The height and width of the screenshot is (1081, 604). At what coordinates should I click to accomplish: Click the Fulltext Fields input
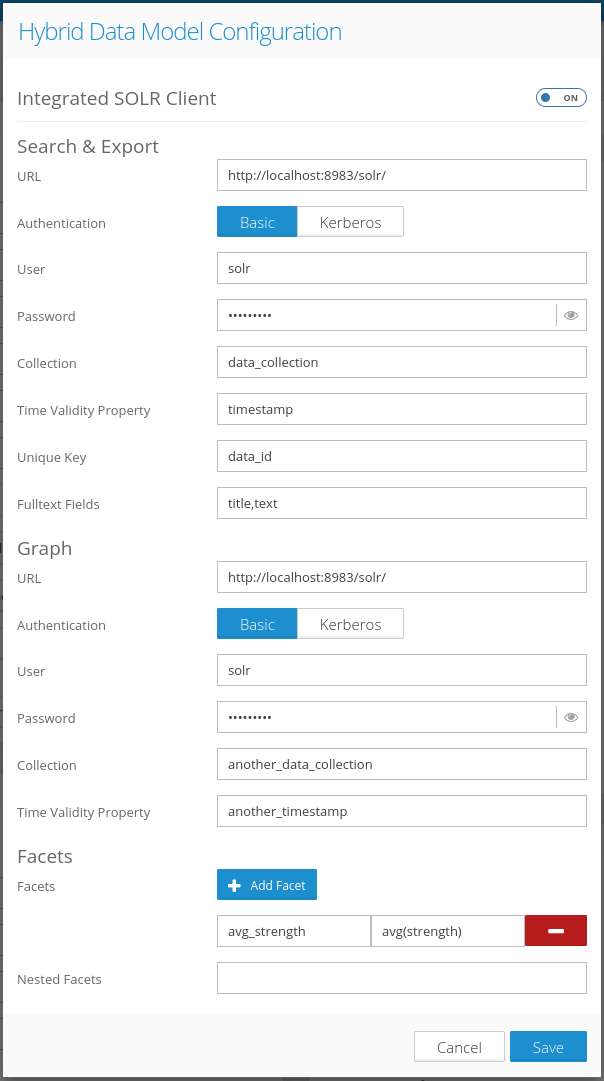click(401, 503)
